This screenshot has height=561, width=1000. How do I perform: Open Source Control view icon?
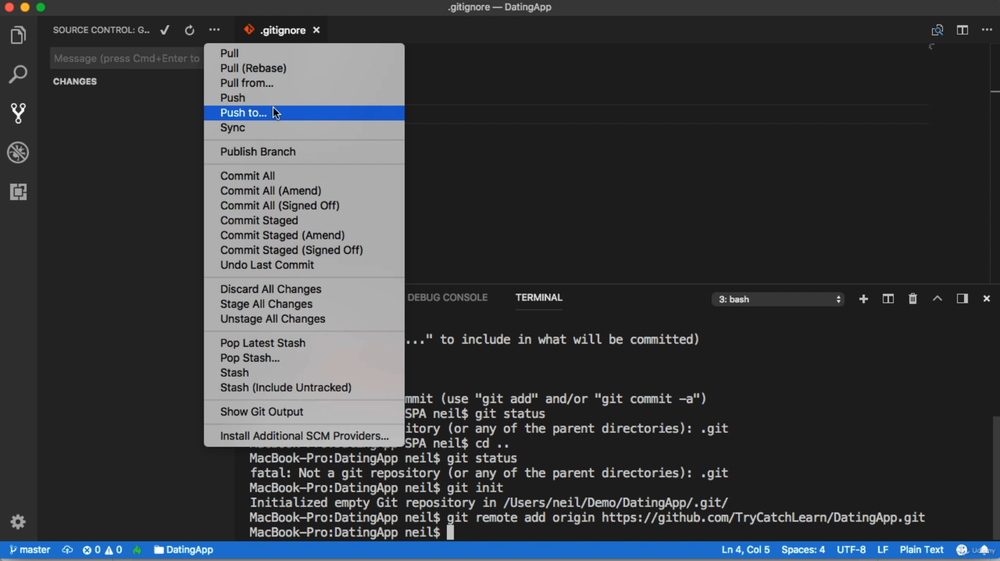[18, 113]
